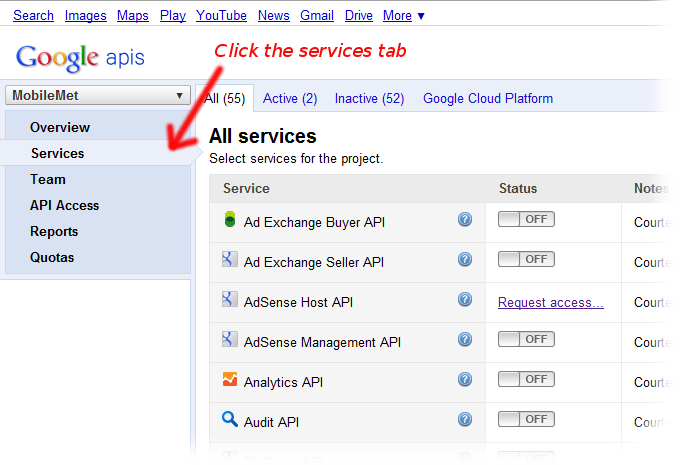692x465 pixels.
Task: Enable the Ad Exchange Buyer API toggle
Action: [526, 220]
